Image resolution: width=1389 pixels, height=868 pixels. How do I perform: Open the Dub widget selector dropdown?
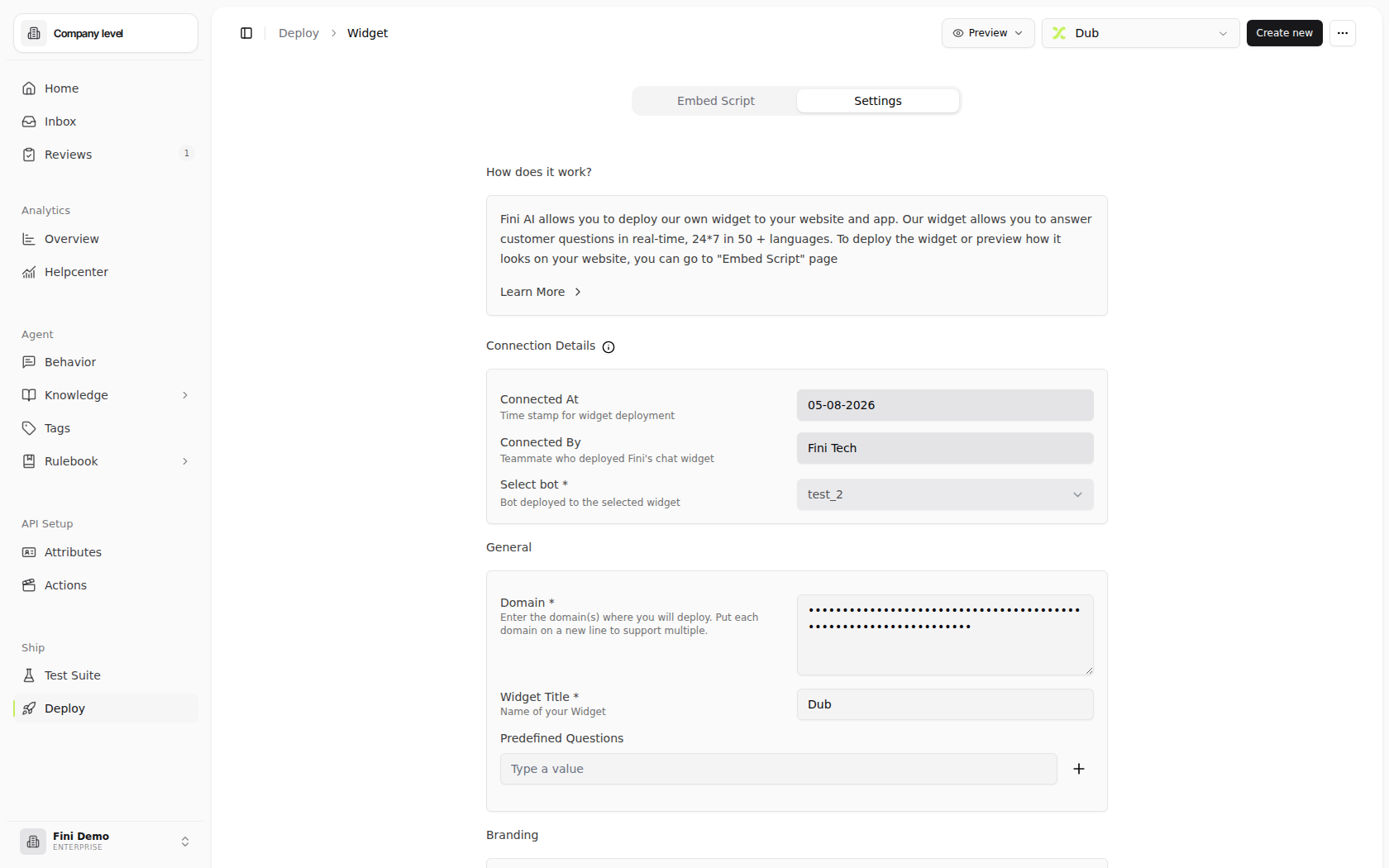1141,33
